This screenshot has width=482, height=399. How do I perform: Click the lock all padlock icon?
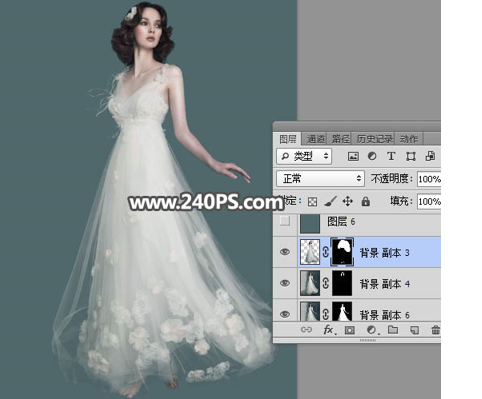(366, 201)
